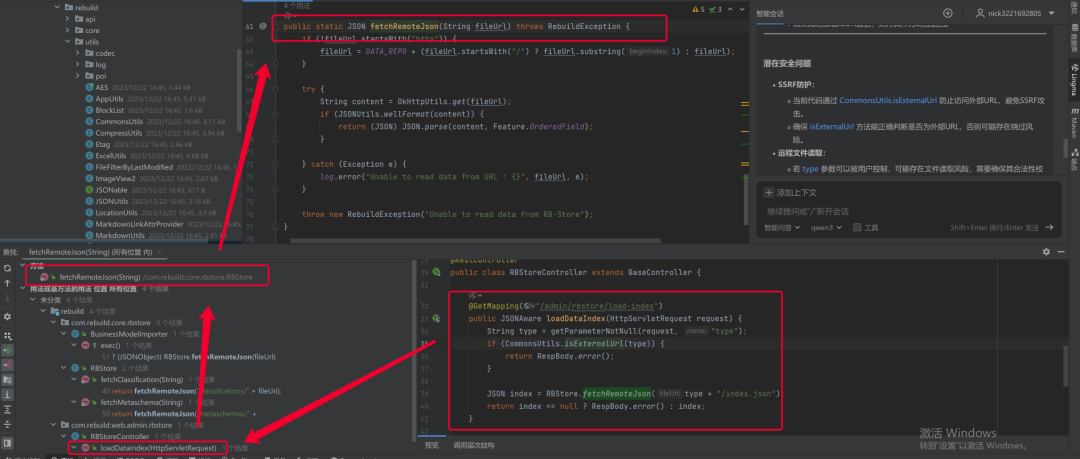Collapse the RBStoreController result node
Image resolution: width=1080 pixels, height=459 pixels.
point(64,436)
